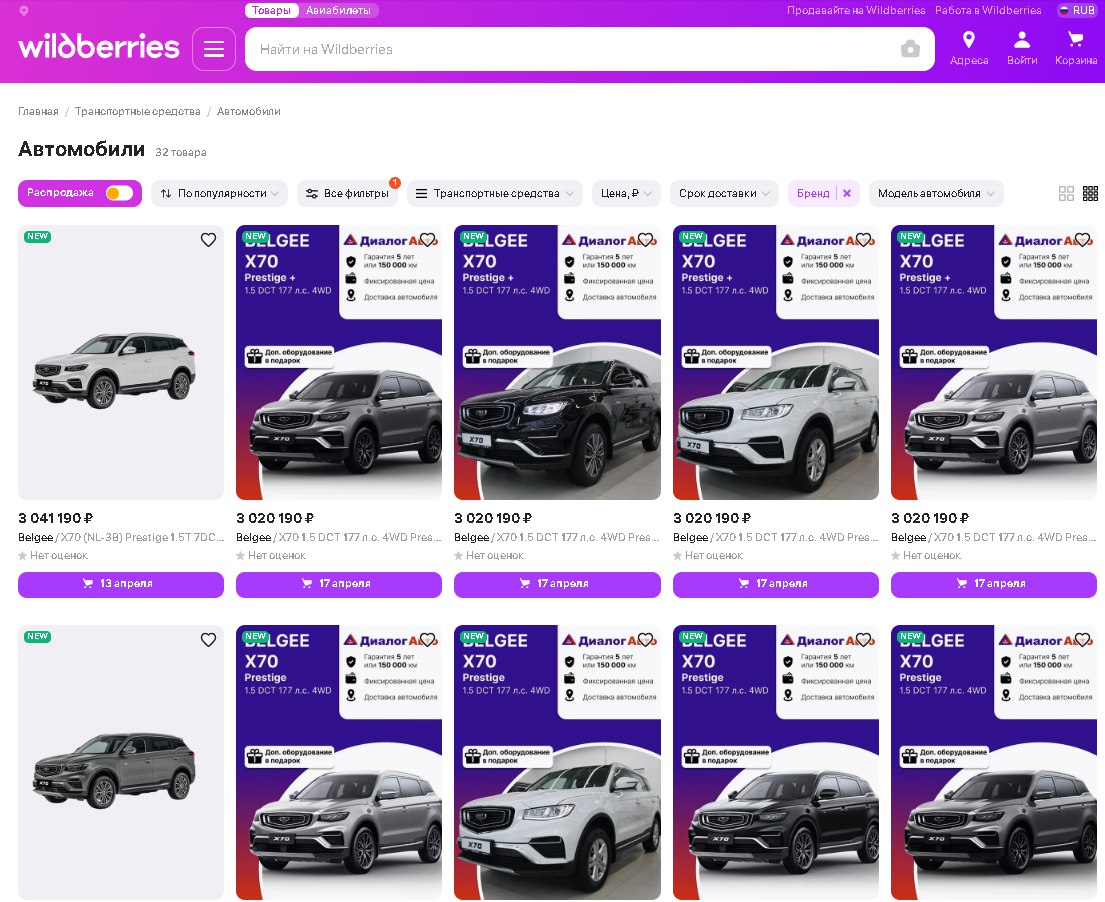Open the Все фильтры button
This screenshot has width=1105, height=902.
click(x=347, y=193)
